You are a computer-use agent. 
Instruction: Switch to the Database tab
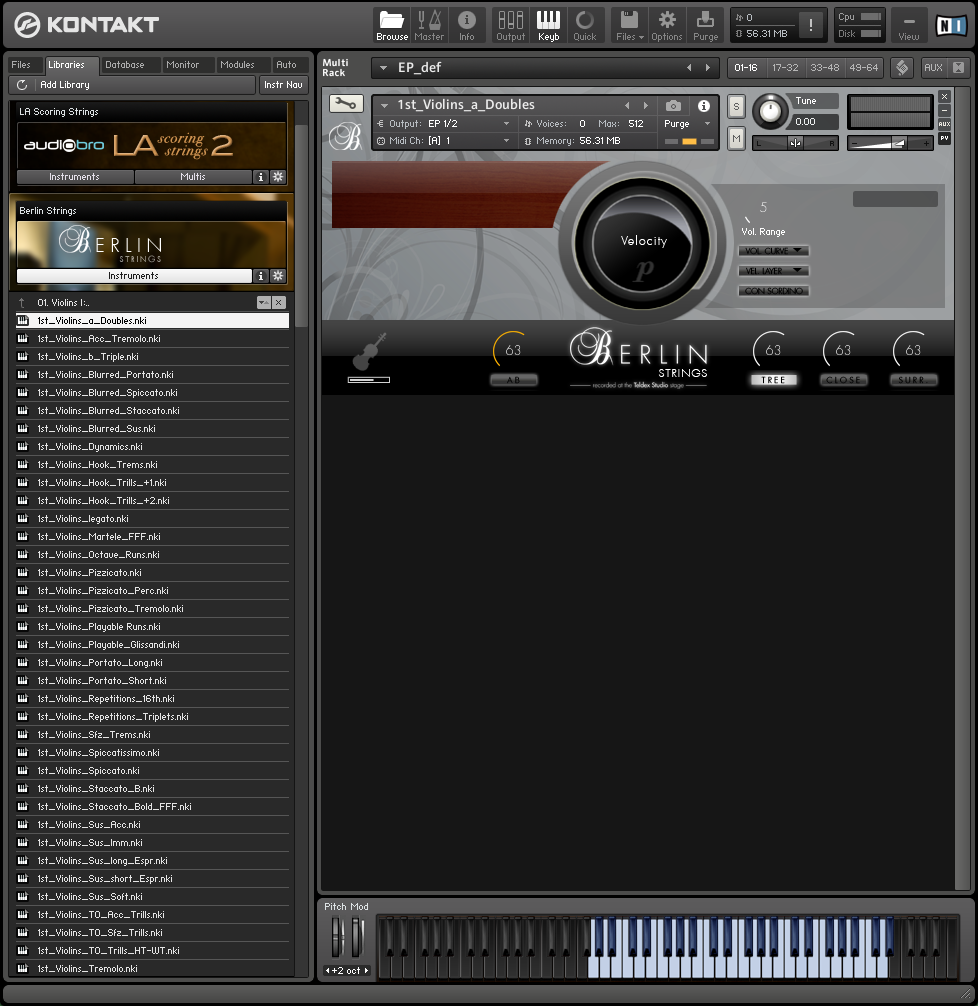[x=124, y=65]
